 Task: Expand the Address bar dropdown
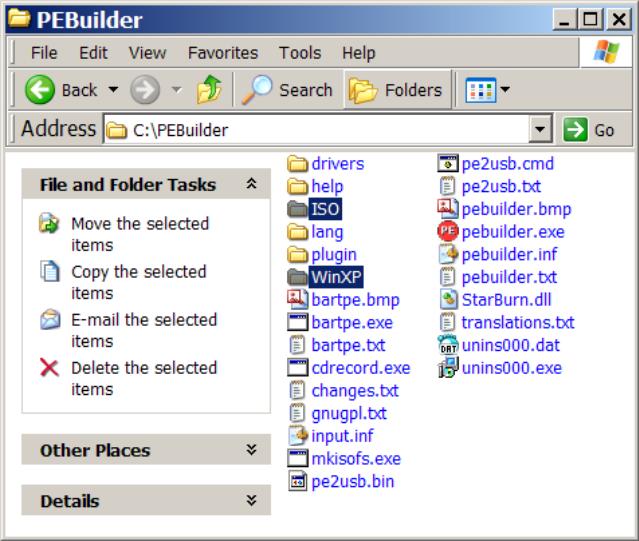pos(540,130)
